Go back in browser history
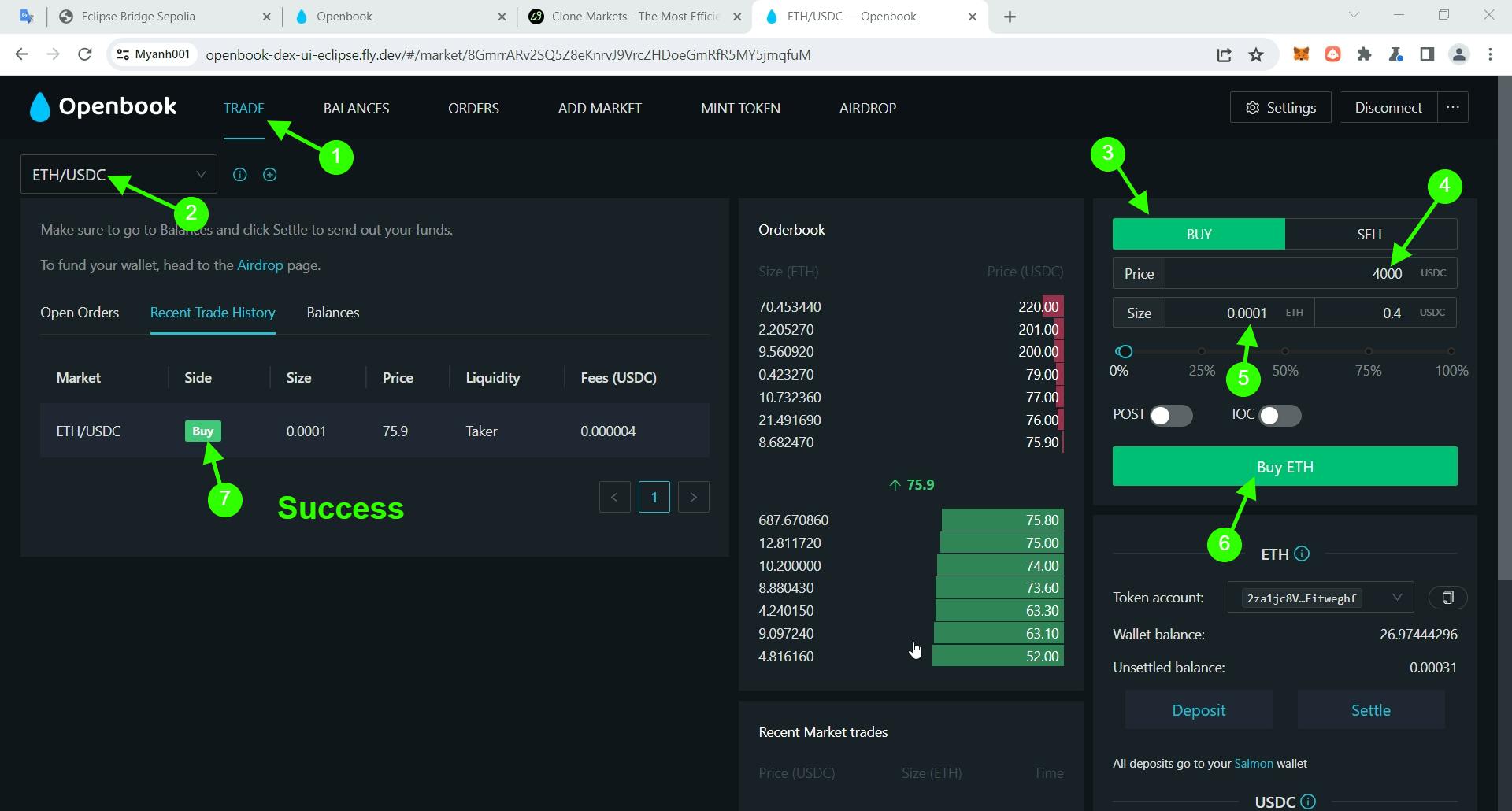 [22, 54]
